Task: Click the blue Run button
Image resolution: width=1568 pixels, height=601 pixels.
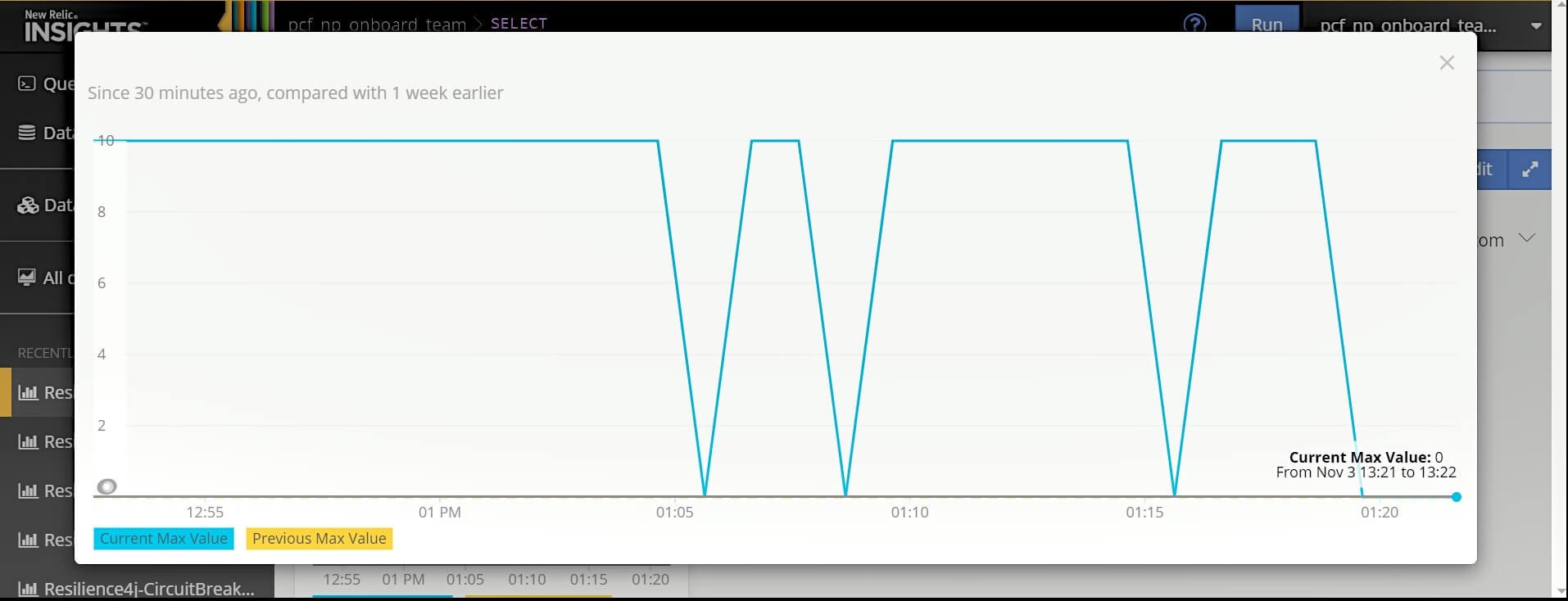Action: (1267, 20)
